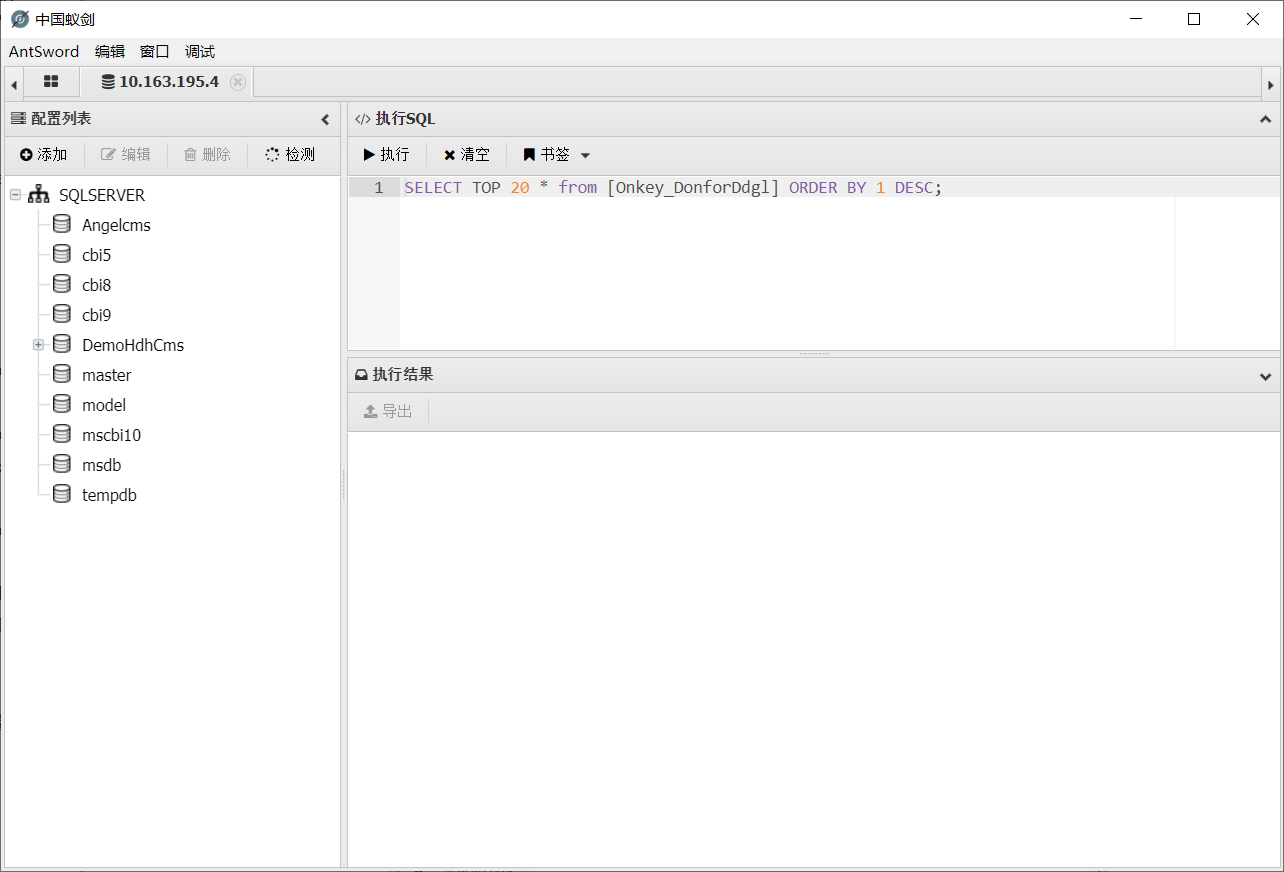The width and height of the screenshot is (1284, 872).
Task: Click the 添加 button
Action: (44, 154)
